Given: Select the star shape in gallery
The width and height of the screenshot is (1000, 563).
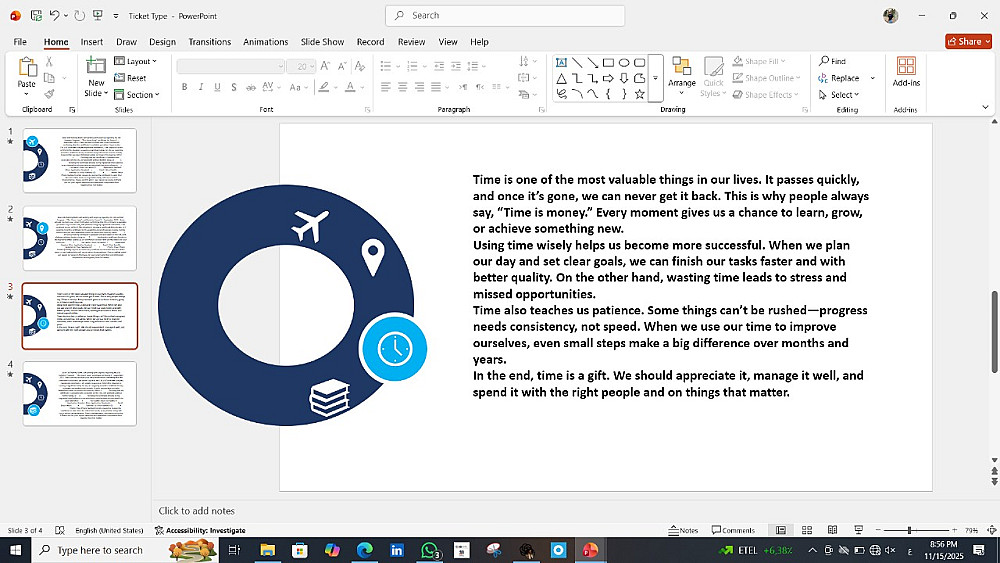Looking at the screenshot, I should (639, 94).
